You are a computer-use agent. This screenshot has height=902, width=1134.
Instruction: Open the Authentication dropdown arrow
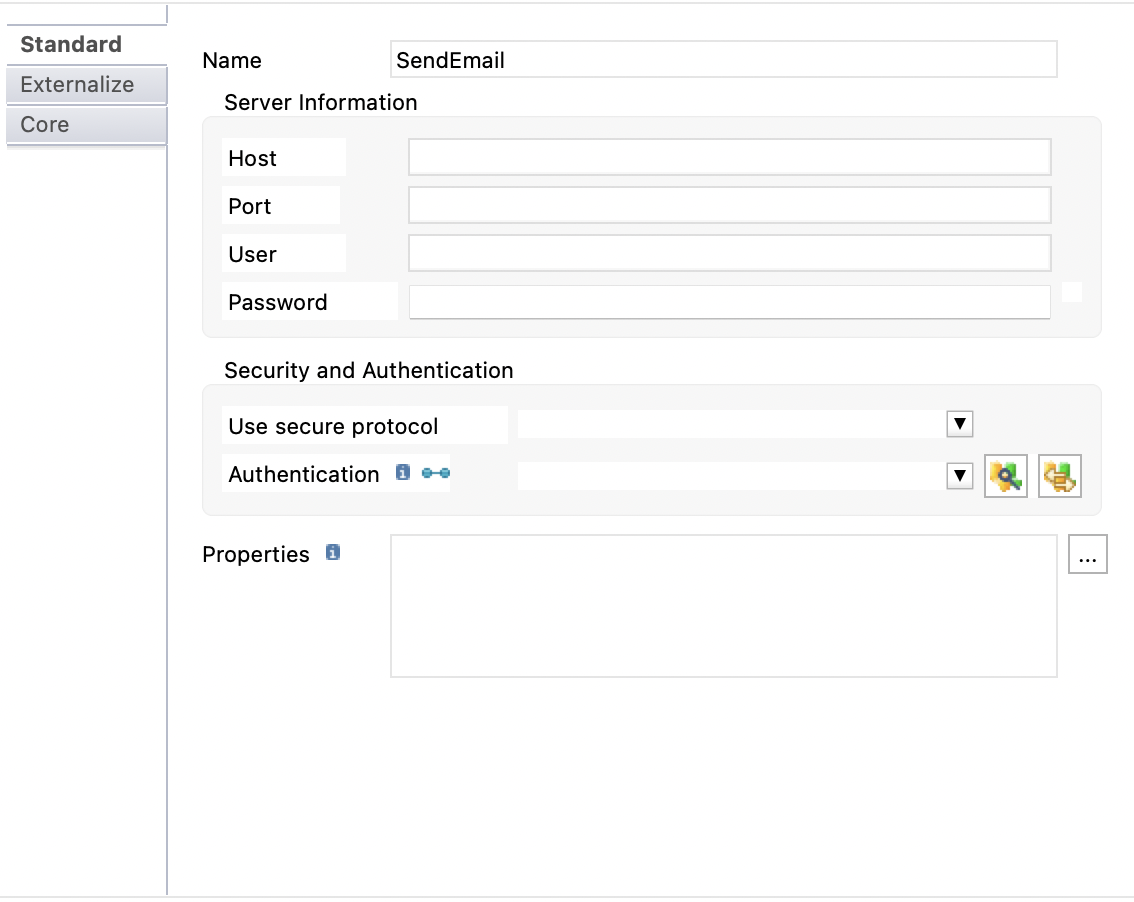coord(959,476)
